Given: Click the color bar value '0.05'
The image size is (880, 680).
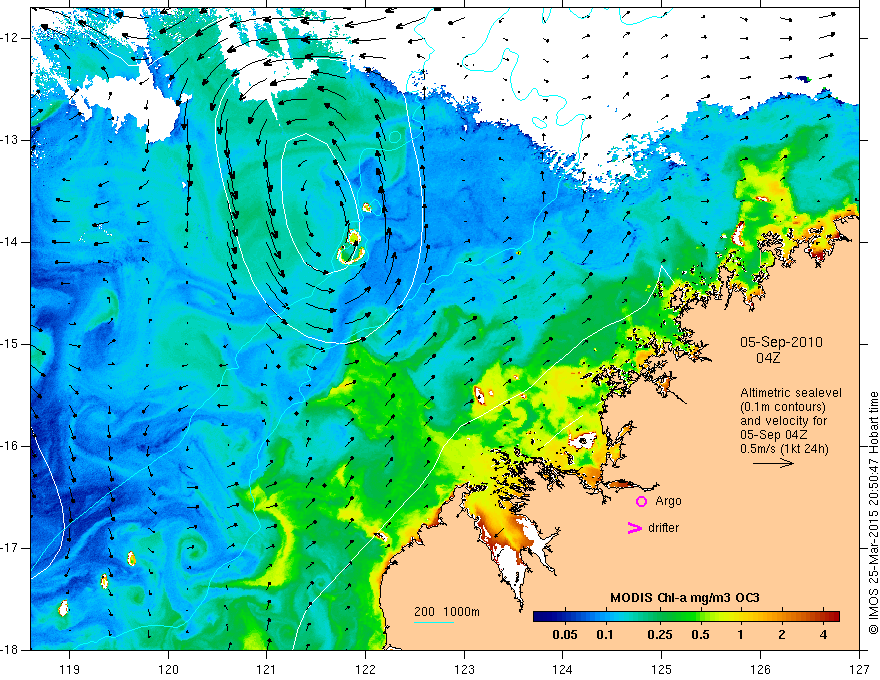Looking at the screenshot, I should pyautogui.click(x=565, y=635).
